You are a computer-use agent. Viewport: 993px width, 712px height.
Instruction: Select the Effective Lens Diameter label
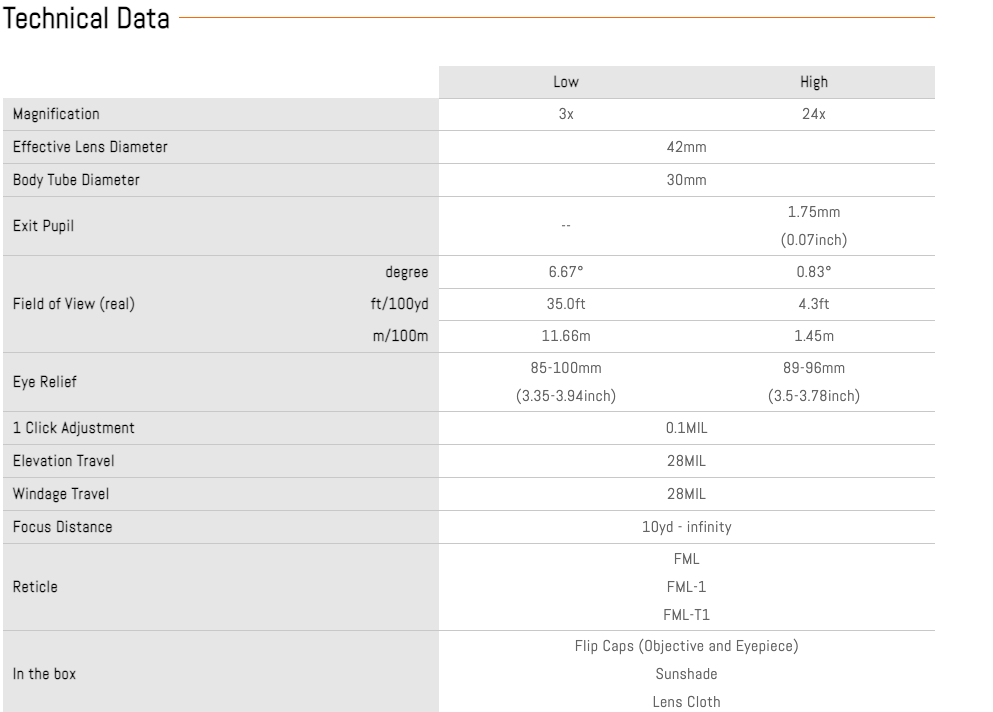[90, 148]
